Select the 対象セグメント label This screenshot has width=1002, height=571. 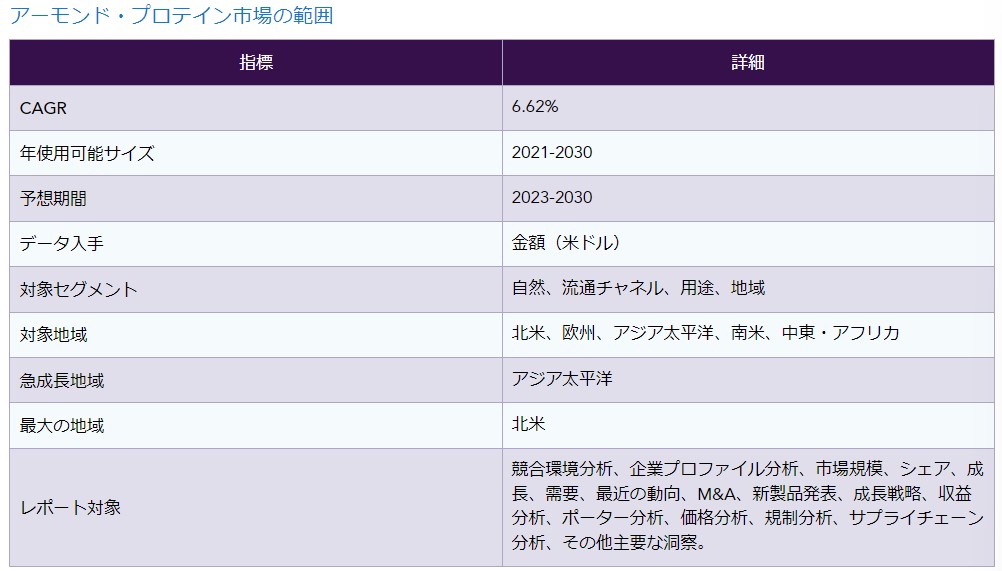tap(79, 289)
